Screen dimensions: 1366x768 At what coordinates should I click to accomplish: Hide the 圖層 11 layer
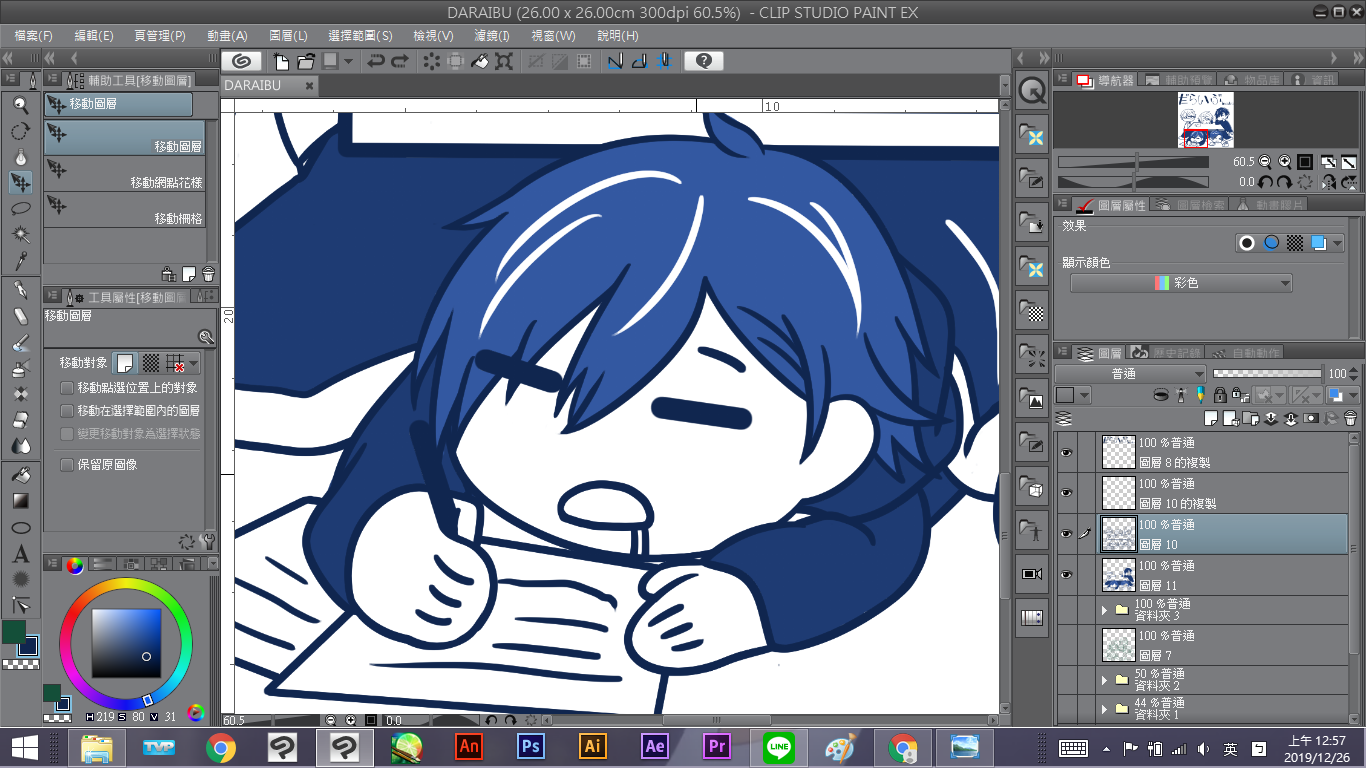click(1066, 575)
